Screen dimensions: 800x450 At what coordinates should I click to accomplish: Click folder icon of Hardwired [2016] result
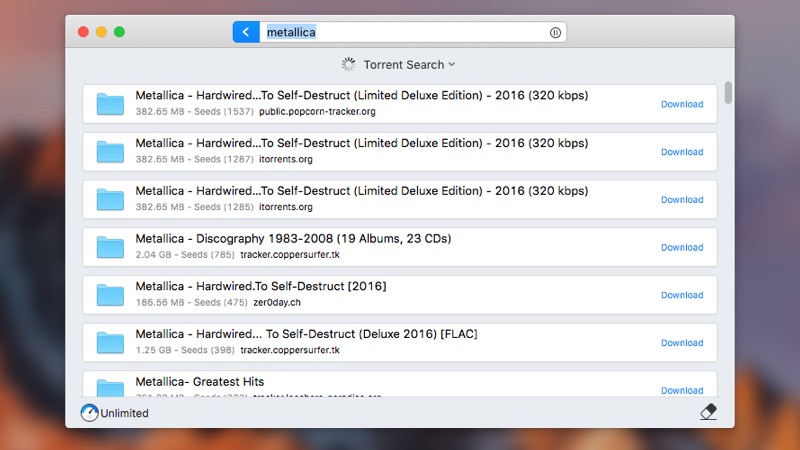pyautogui.click(x=110, y=294)
